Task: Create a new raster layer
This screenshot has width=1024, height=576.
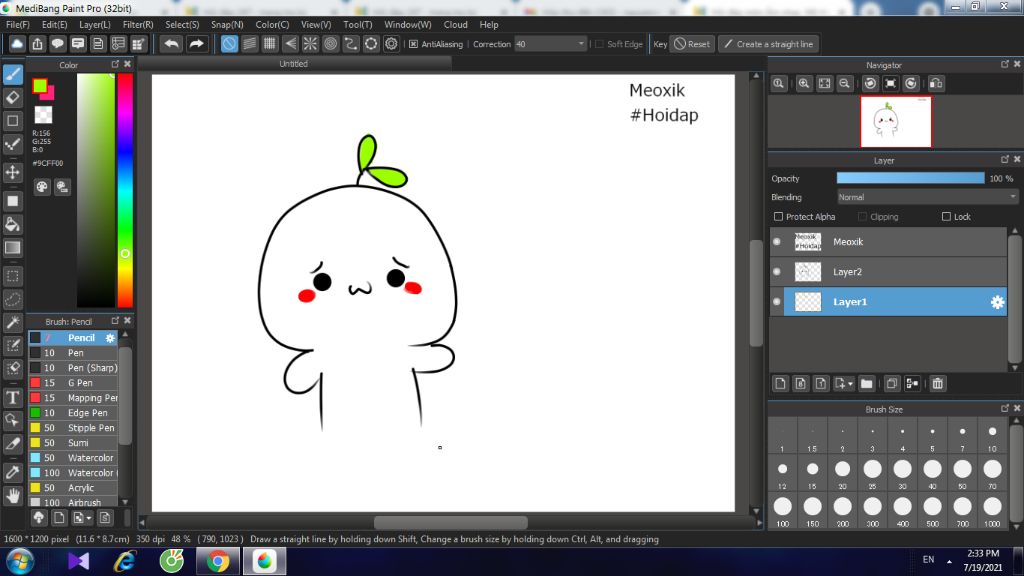Action: (780, 384)
